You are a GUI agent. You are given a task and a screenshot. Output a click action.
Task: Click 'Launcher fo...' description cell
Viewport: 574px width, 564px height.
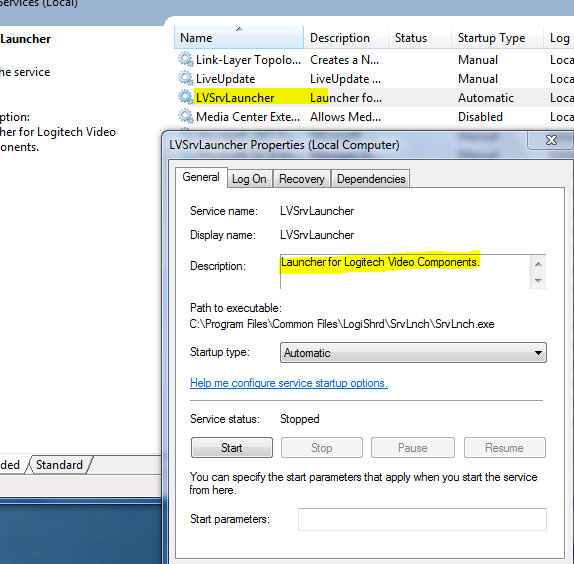click(x=346, y=98)
